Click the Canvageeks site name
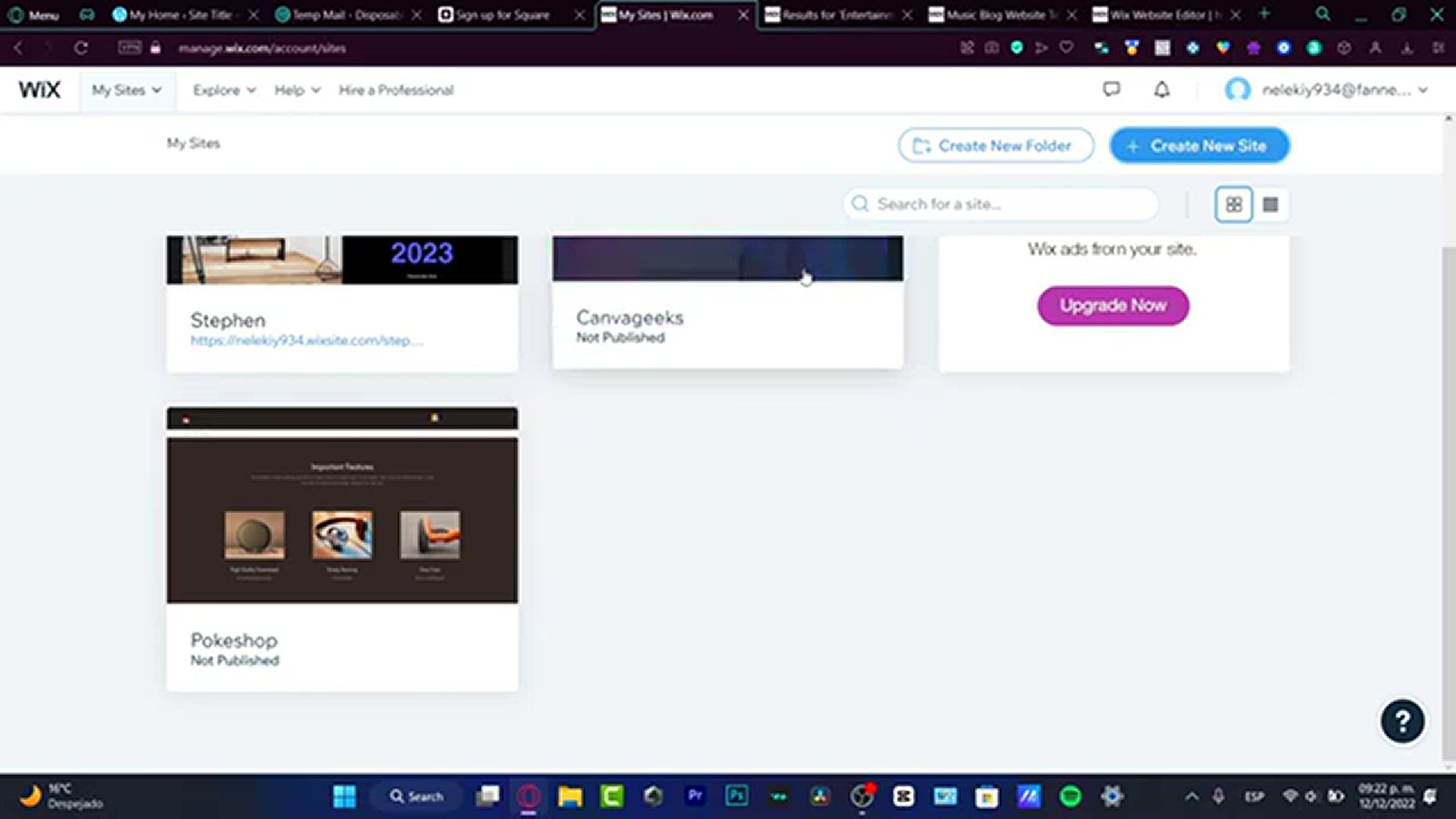Image resolution: width=1456 pixels, height=819 pixels. coord(629,318)
